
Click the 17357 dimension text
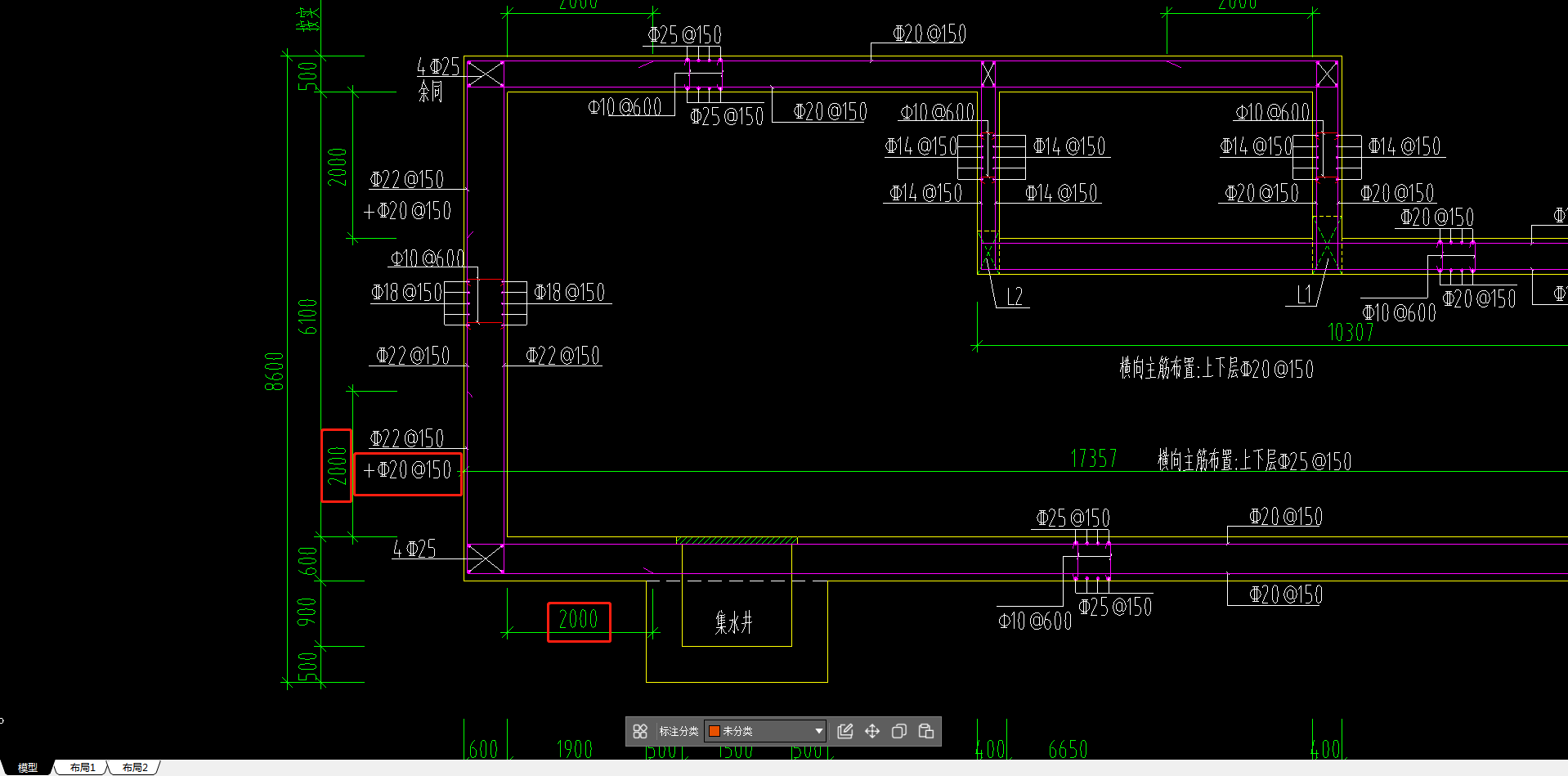(x=1094, y=459)
